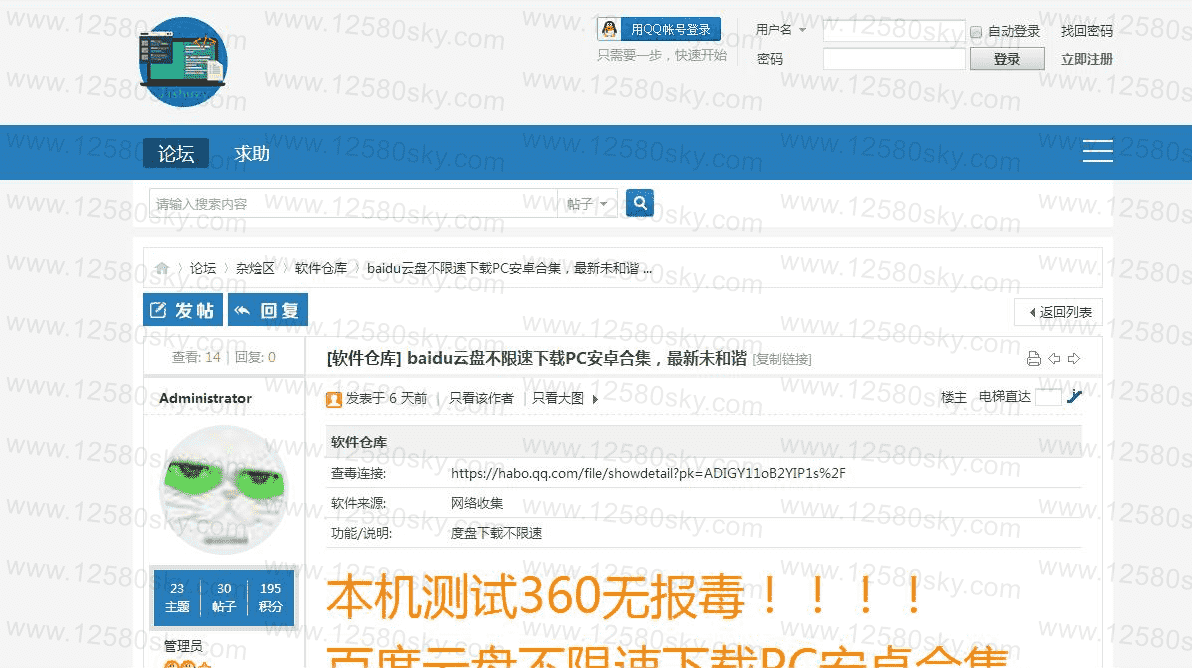Expand the 帖子 search type dropdown
The image size is (1192, 668).
[587, 204]
